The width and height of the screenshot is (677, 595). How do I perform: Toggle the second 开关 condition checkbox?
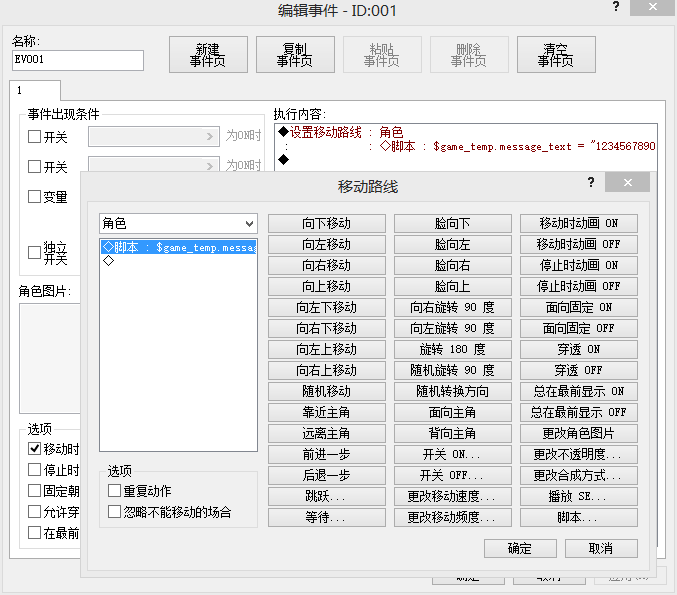tap(34, 167)
